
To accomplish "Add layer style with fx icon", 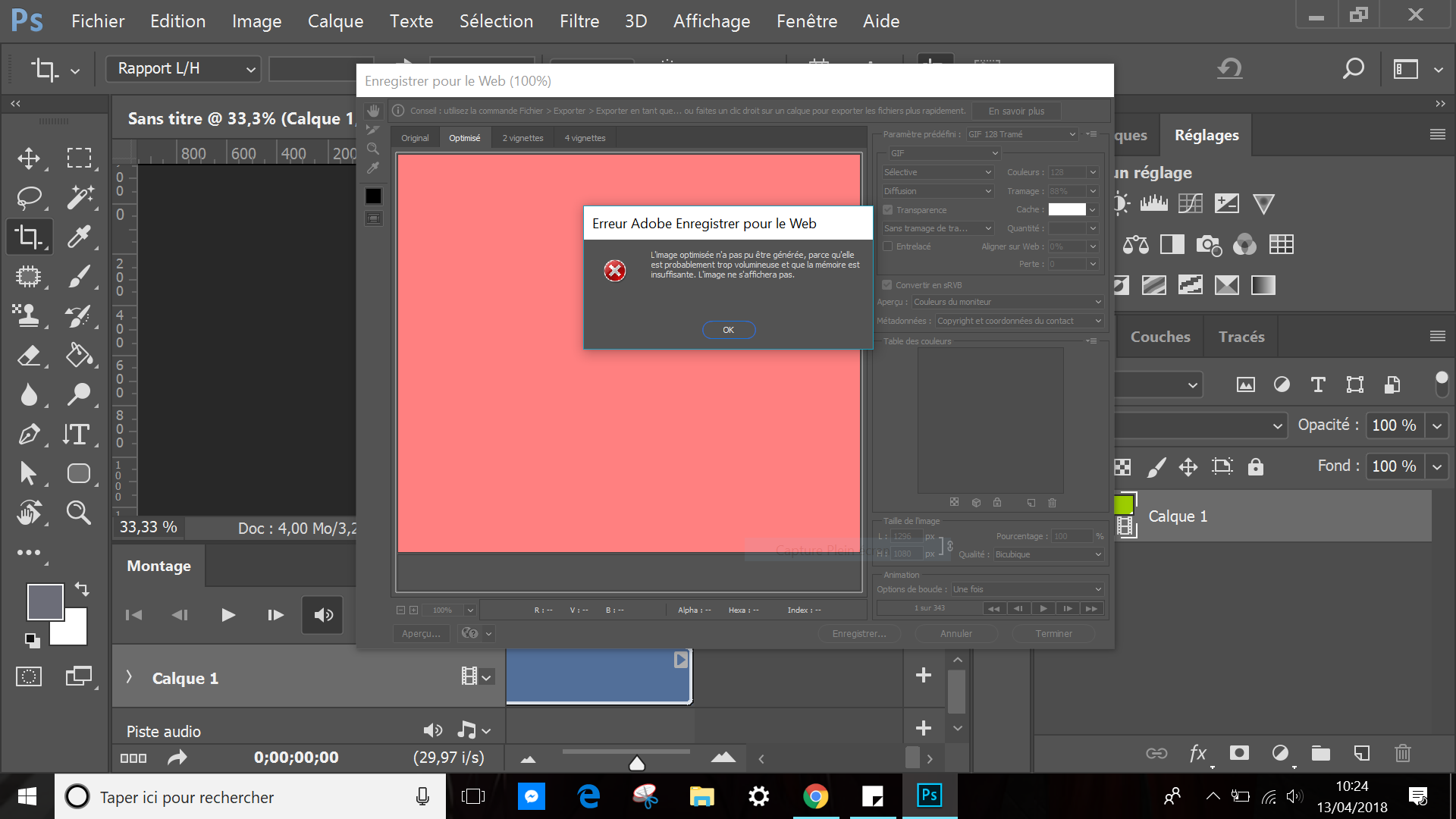I will coord(1198,753).
